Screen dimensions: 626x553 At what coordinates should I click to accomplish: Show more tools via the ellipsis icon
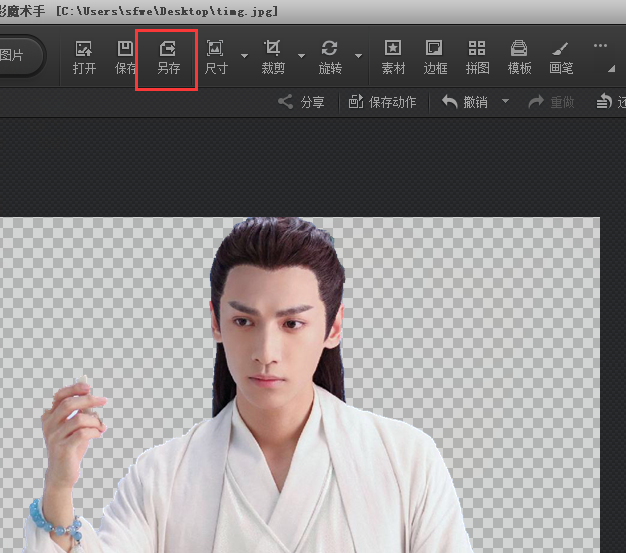[600, 46]
